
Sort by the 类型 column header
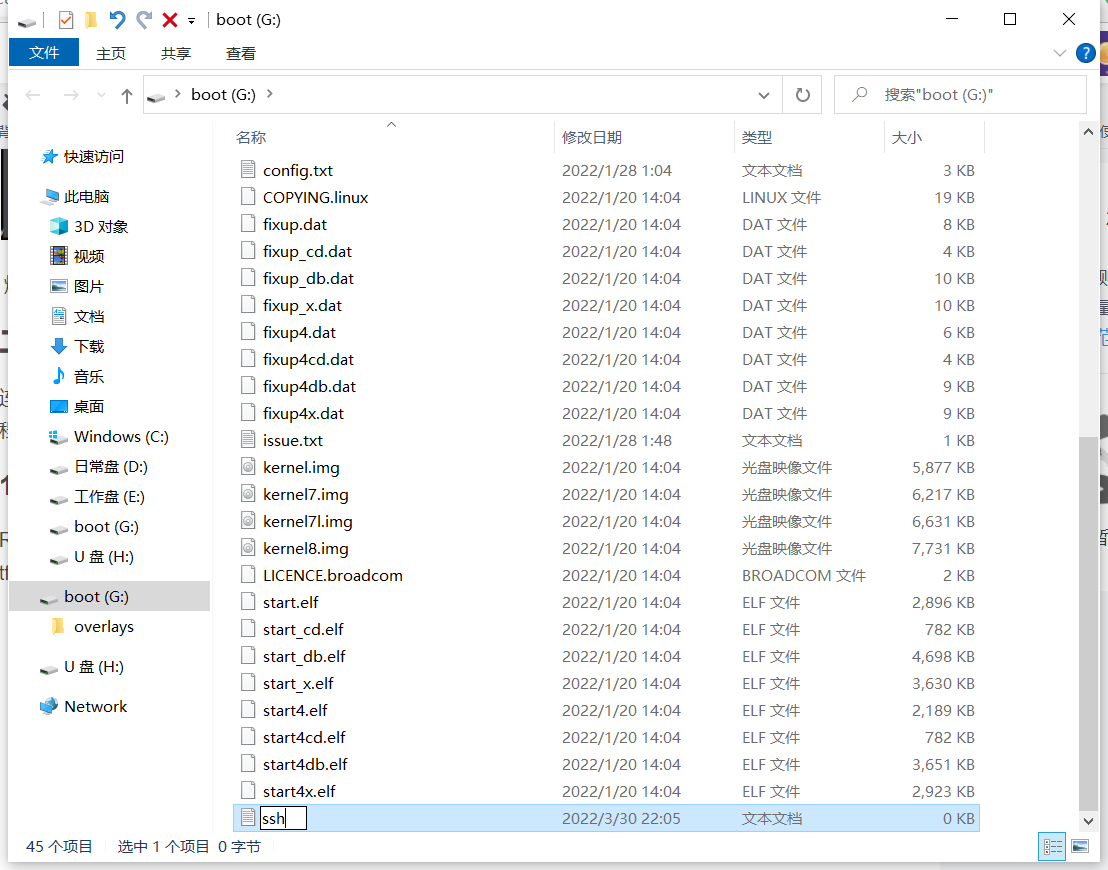tap(757, 137)
